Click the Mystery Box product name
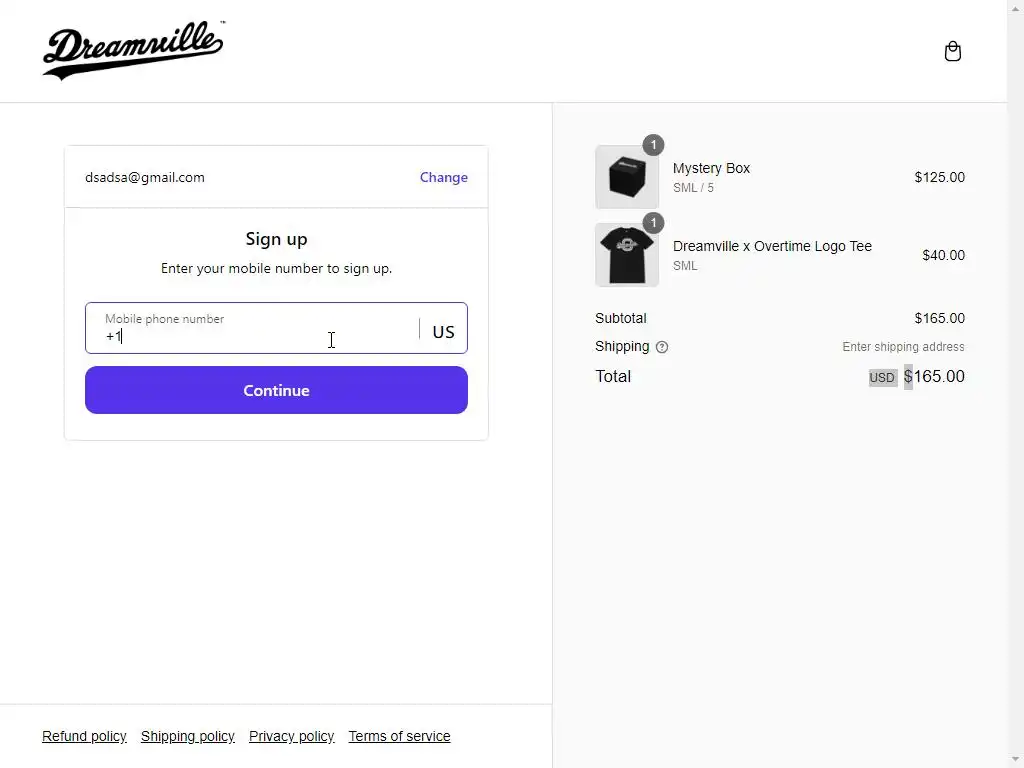Screen dimensions: 1024x768 tap(711, 168)
